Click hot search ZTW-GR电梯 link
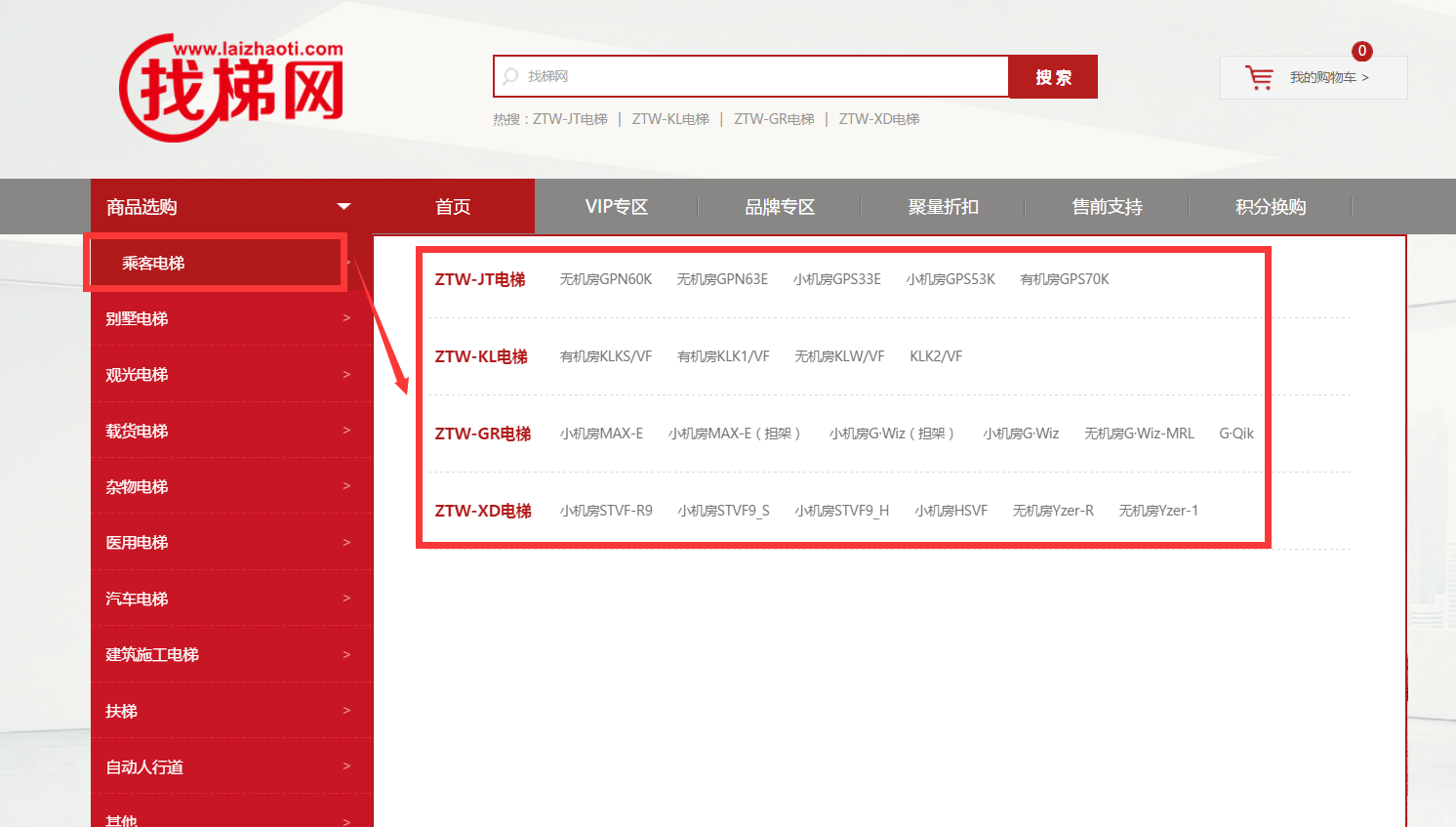 tap(774, 119)
